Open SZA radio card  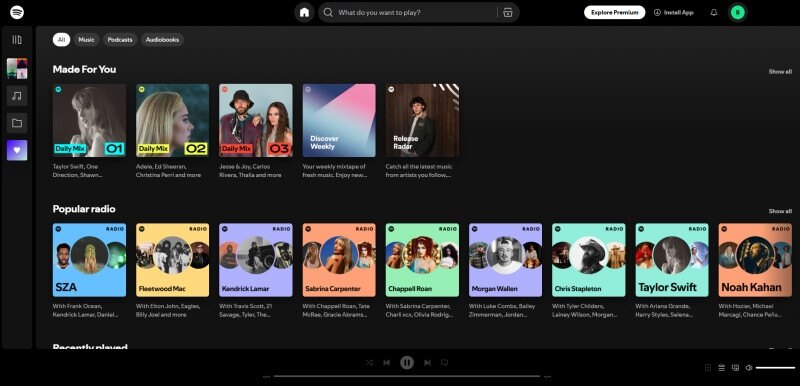(x=89, y=260)
